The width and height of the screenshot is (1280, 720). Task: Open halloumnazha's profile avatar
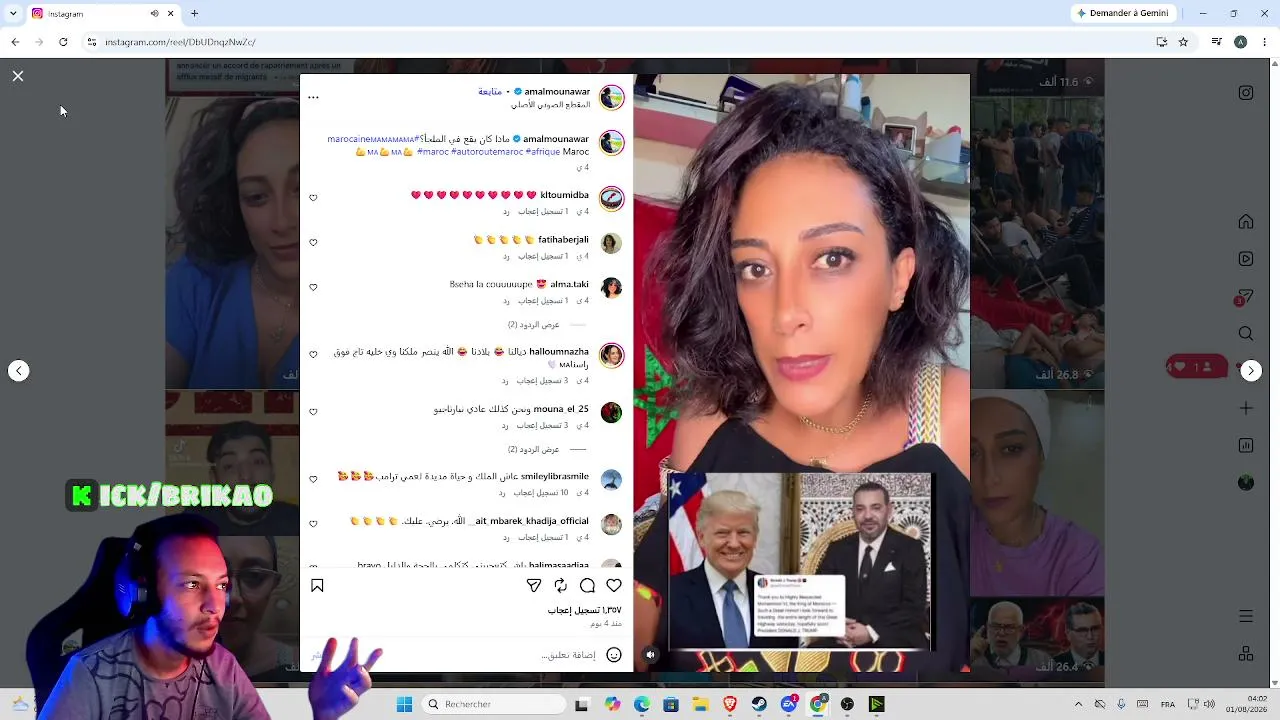tap(611, 355)
